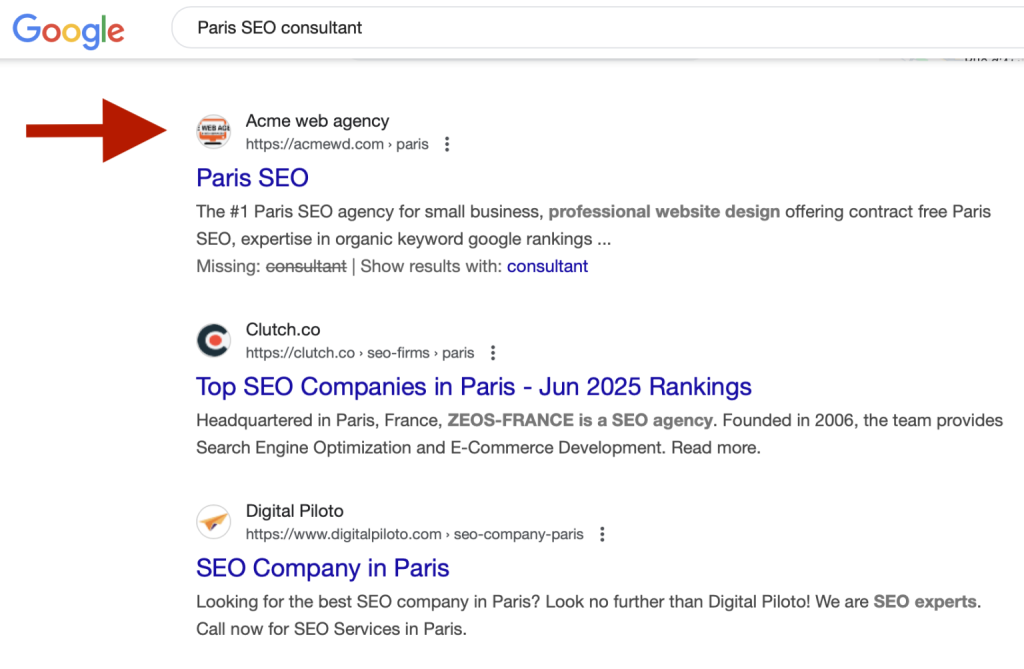
Task: Open the Paris SEO result title
Action: [x=252, y=178]
